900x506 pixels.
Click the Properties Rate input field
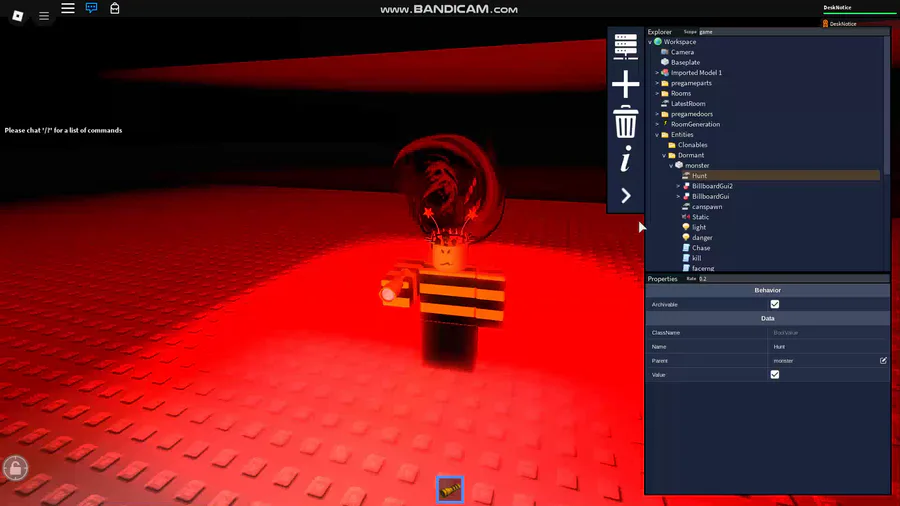pos(792,279)
